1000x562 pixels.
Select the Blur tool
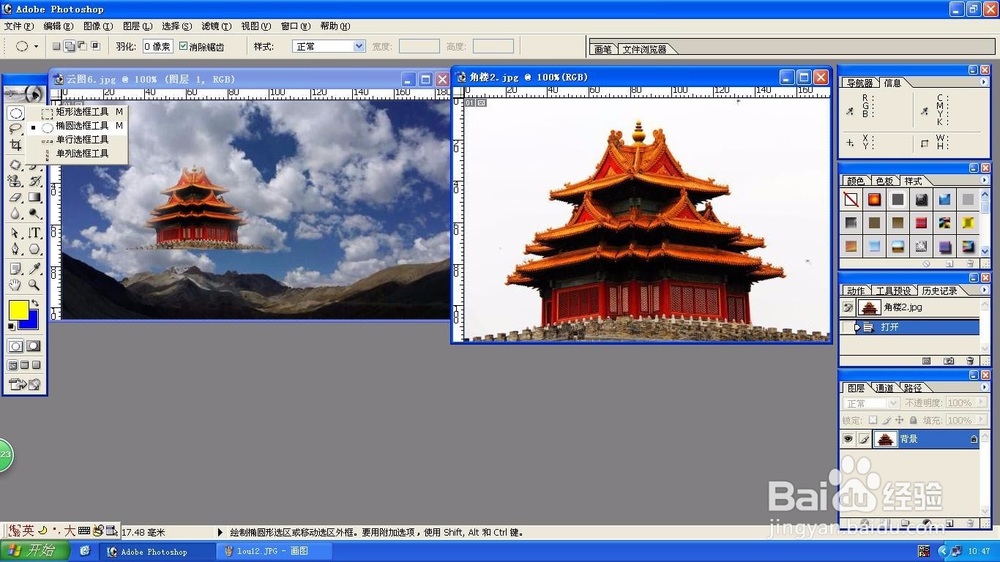16,214
